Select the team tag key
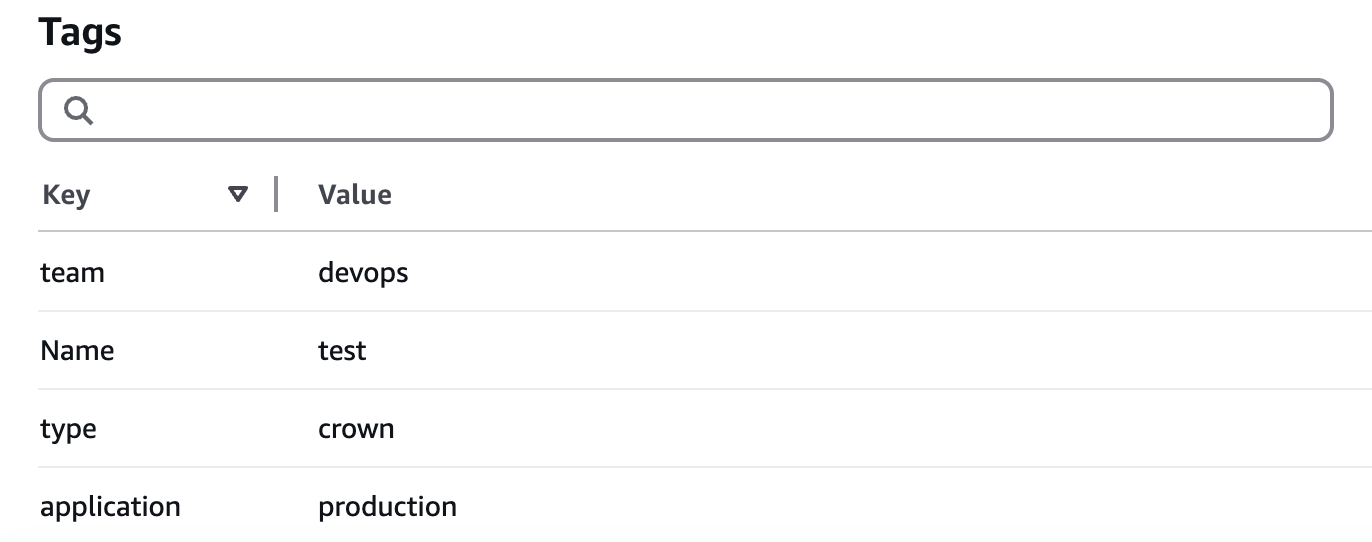The height and width of the screenshot is (542, 1372). coord(72,272)
